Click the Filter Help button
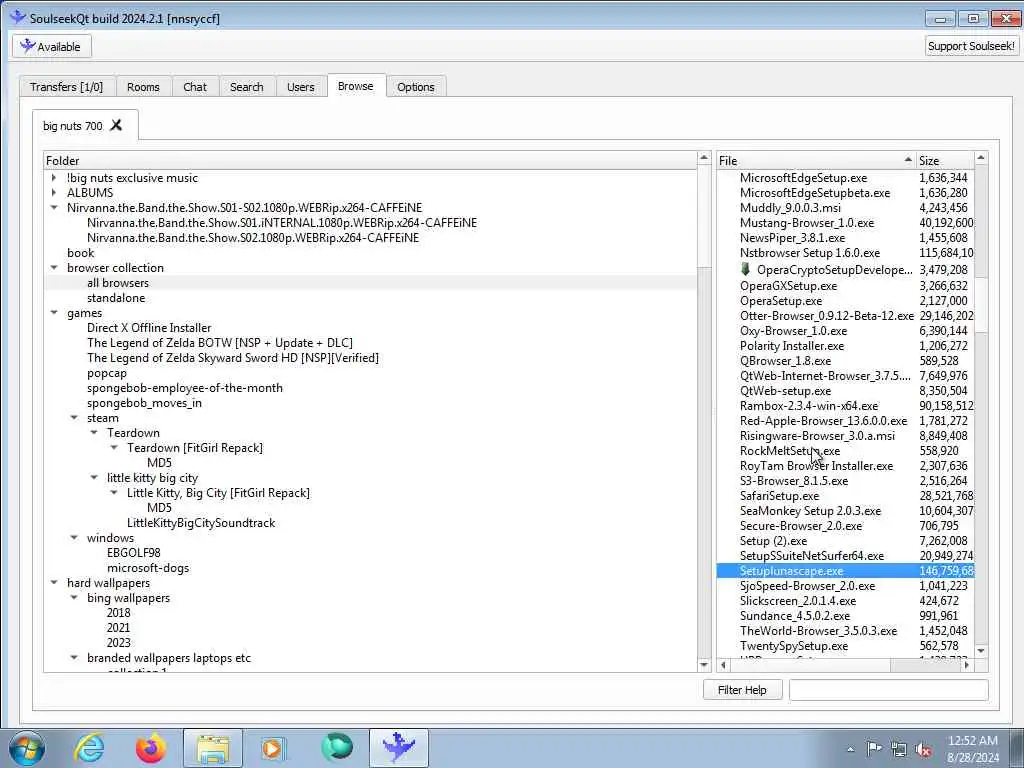 (x=743, y=690)
